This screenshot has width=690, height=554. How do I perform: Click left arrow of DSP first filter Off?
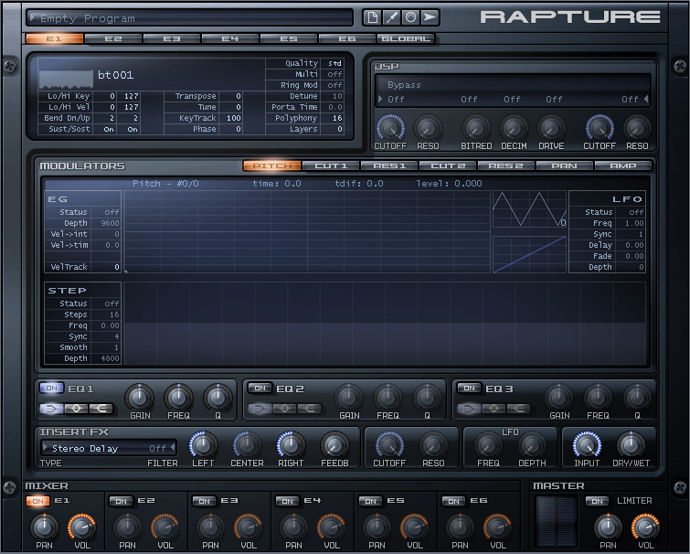[x=380, y=99]
